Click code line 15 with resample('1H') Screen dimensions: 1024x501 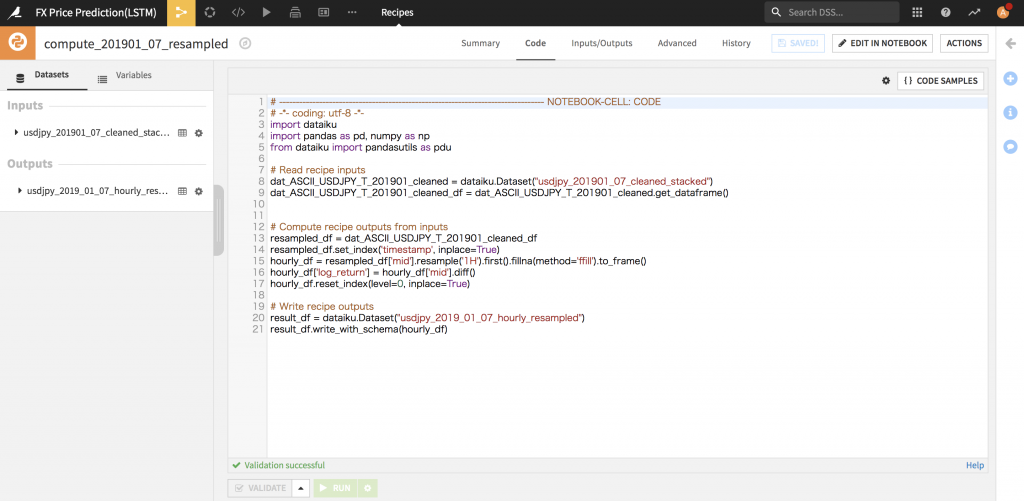458,261
